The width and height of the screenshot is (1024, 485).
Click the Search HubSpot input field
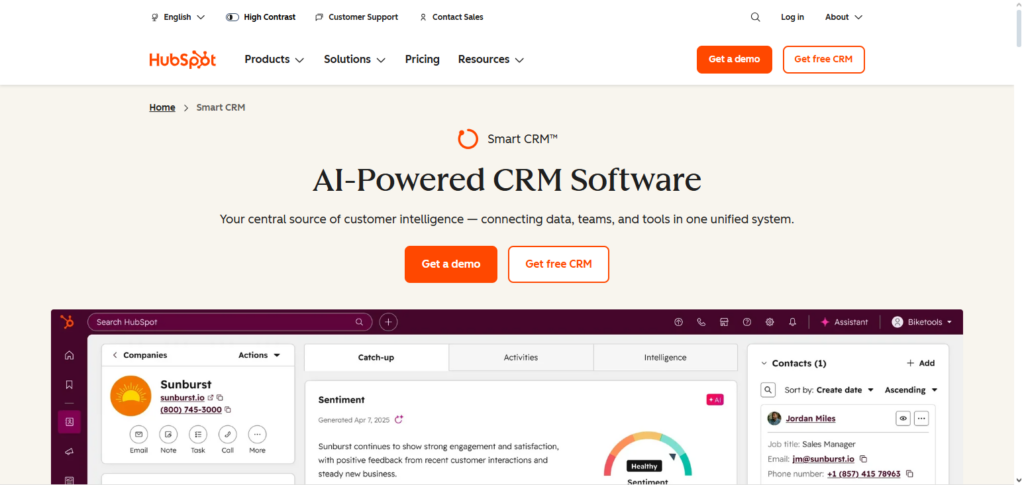tap(230, 322)
